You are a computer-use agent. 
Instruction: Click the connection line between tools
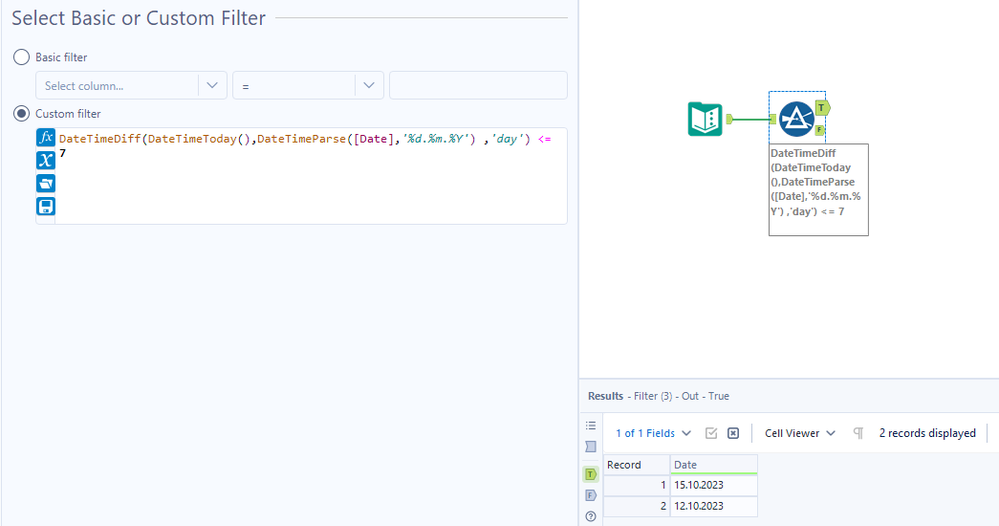[752, 118]
